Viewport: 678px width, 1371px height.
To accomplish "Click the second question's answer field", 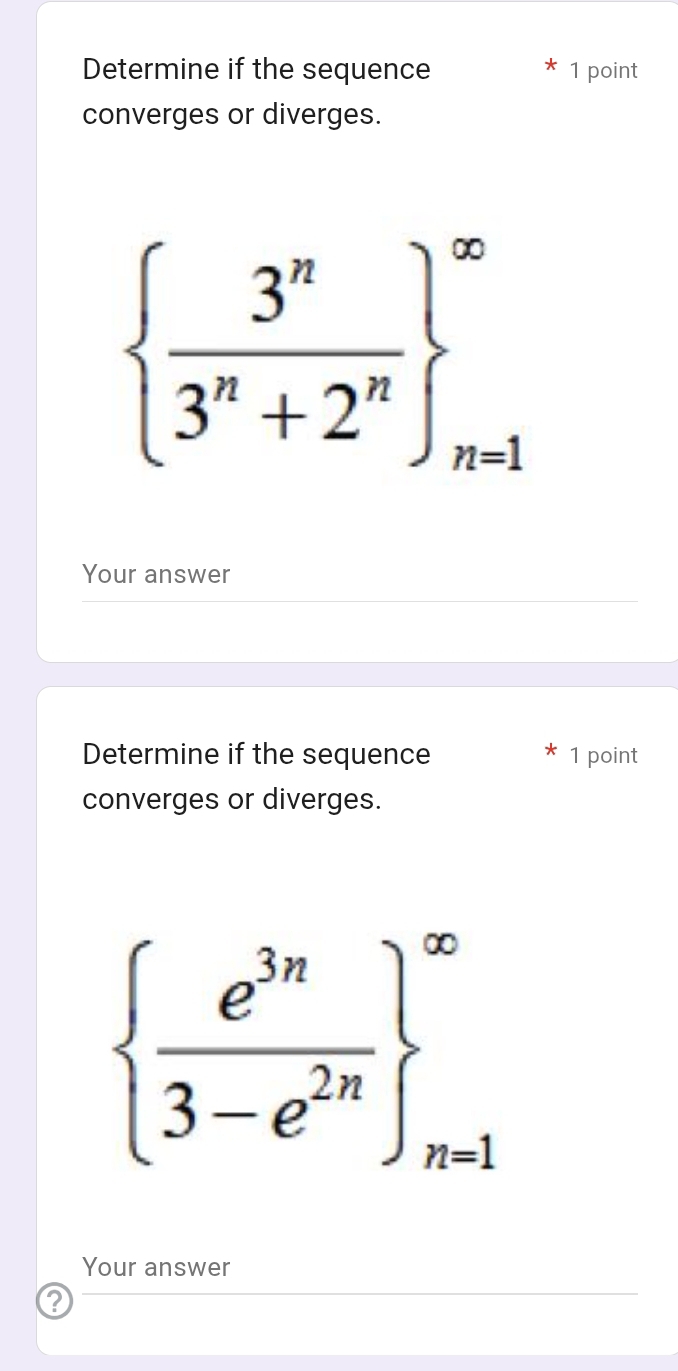I will tap(359, 1268).
